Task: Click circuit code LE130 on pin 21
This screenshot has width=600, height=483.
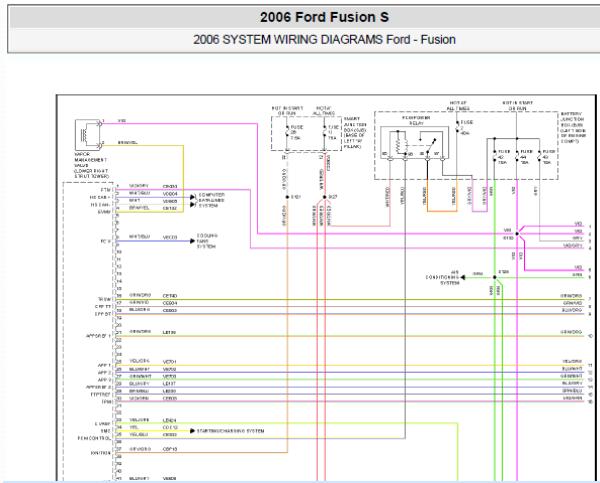Action: point(169,332)
